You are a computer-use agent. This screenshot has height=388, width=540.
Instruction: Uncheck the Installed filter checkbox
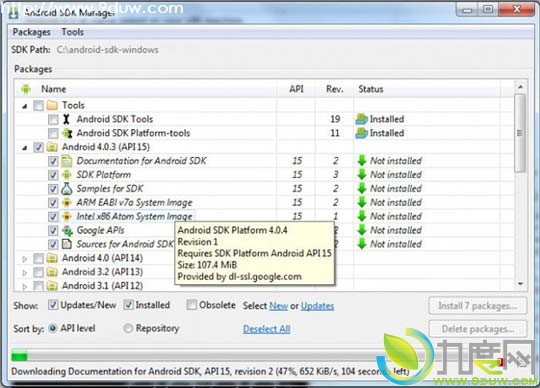point(128,305)
